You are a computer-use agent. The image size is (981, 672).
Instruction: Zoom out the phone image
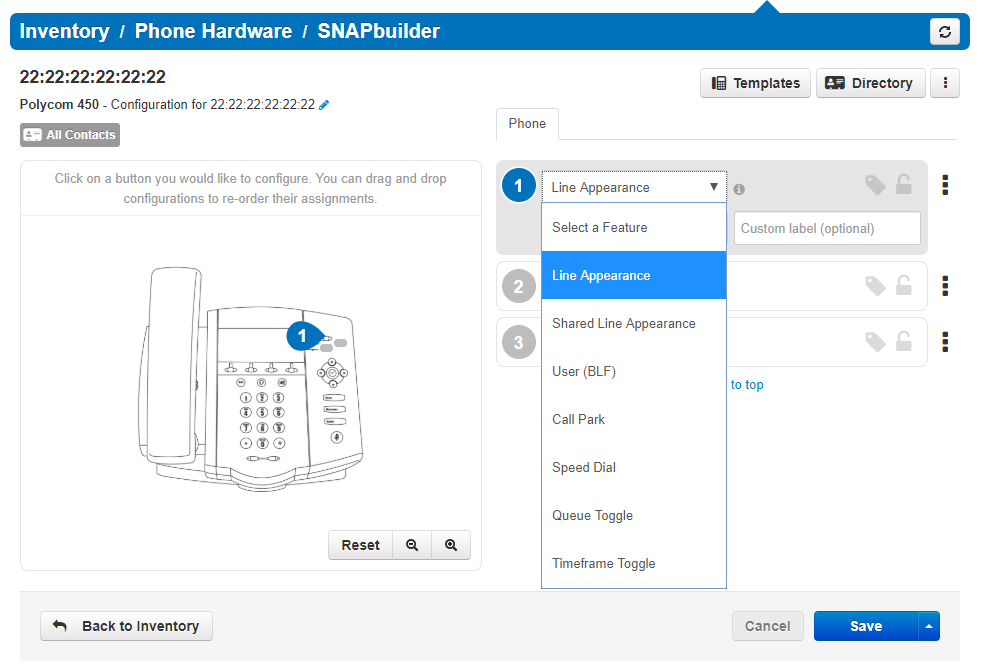[x=412, y=545]
